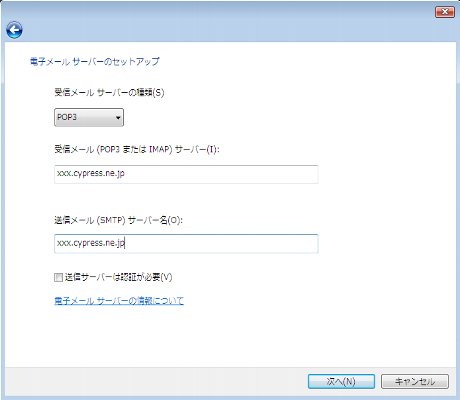Enable 送信サーバーは認証が必要 checkbox
This screenshot has width=460, height=400.
pyautogui.click(x=58, y=277)
